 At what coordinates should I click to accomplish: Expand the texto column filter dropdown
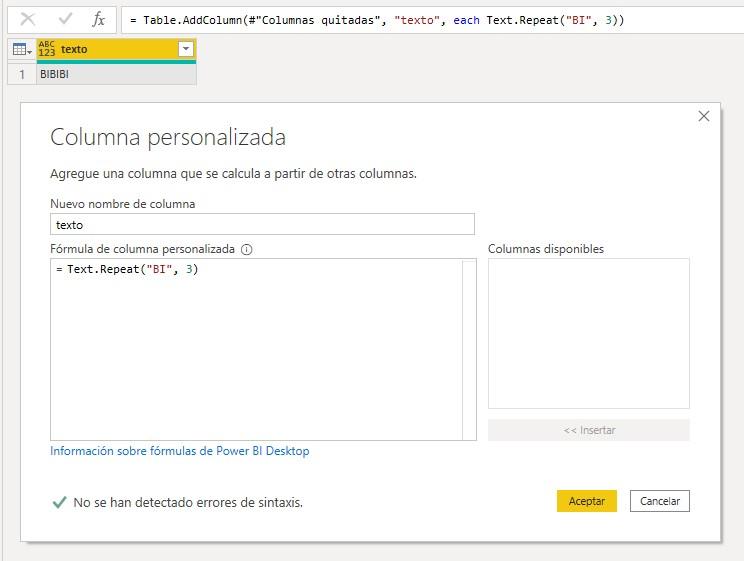click(x=185, y=49)
